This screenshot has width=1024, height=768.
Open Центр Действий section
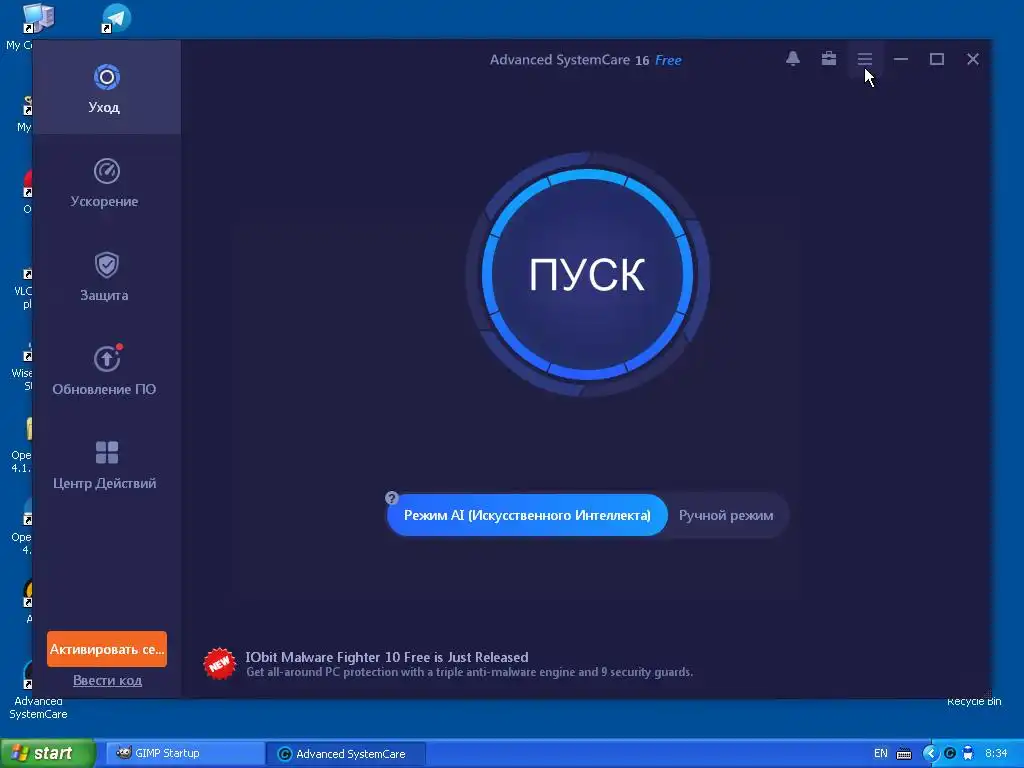click(x=106, y=465)
